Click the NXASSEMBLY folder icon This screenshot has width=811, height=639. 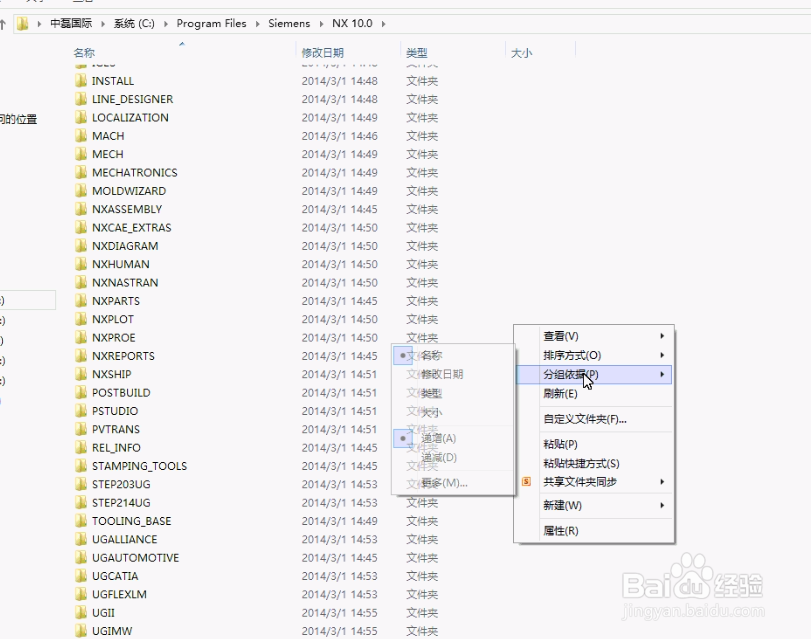(x=81, y=209)
